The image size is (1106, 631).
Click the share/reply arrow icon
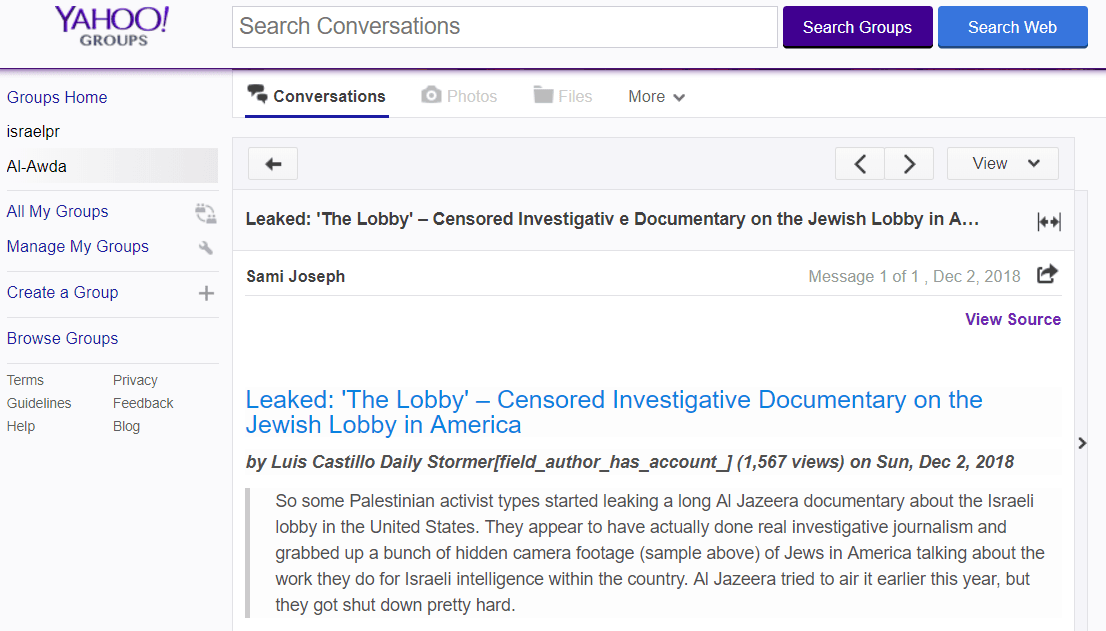pos(1047,274)
